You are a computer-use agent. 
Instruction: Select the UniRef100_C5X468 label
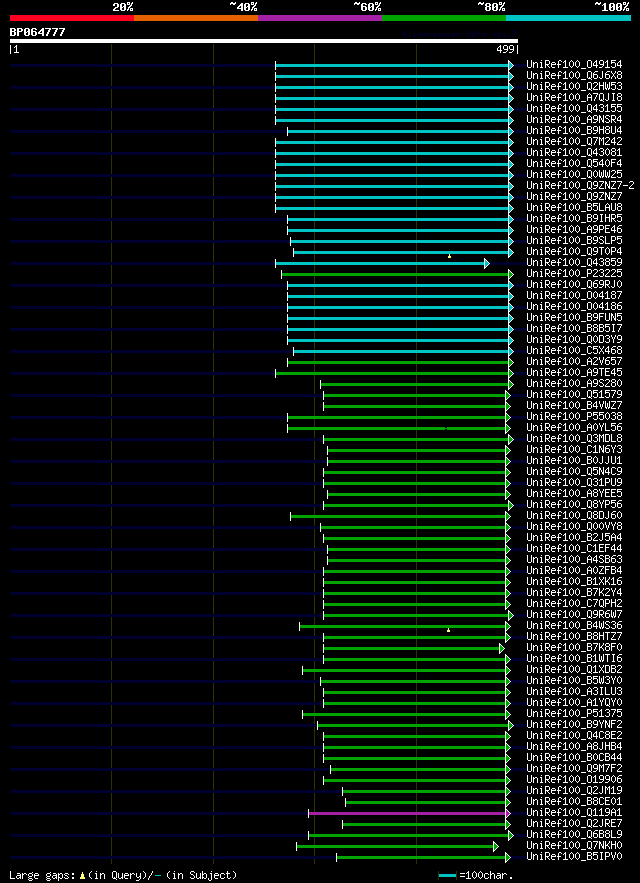tap(574, 351)
